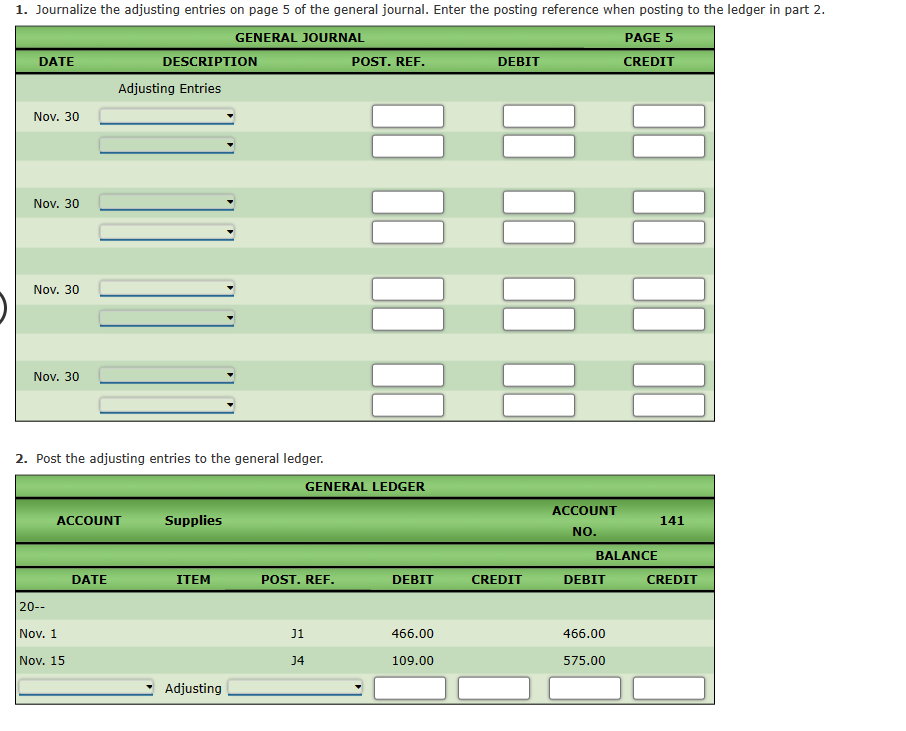The height and width of the screenshot is (731, 906).
Task: Open third Nov. 30 entry second account dropdown
Action: (x=167, y=318)
